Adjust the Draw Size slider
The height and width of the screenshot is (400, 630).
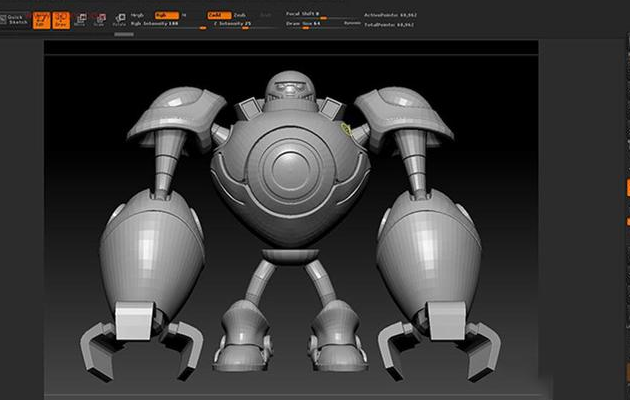(313, 24)
